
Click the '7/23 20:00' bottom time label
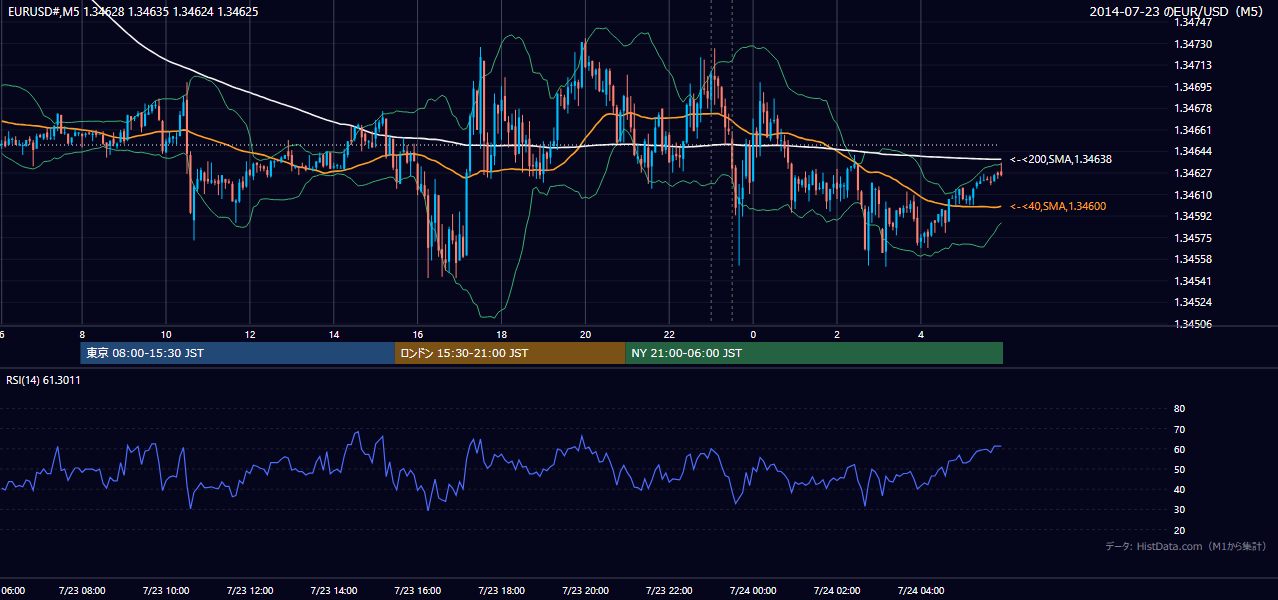tap(586, 591)
